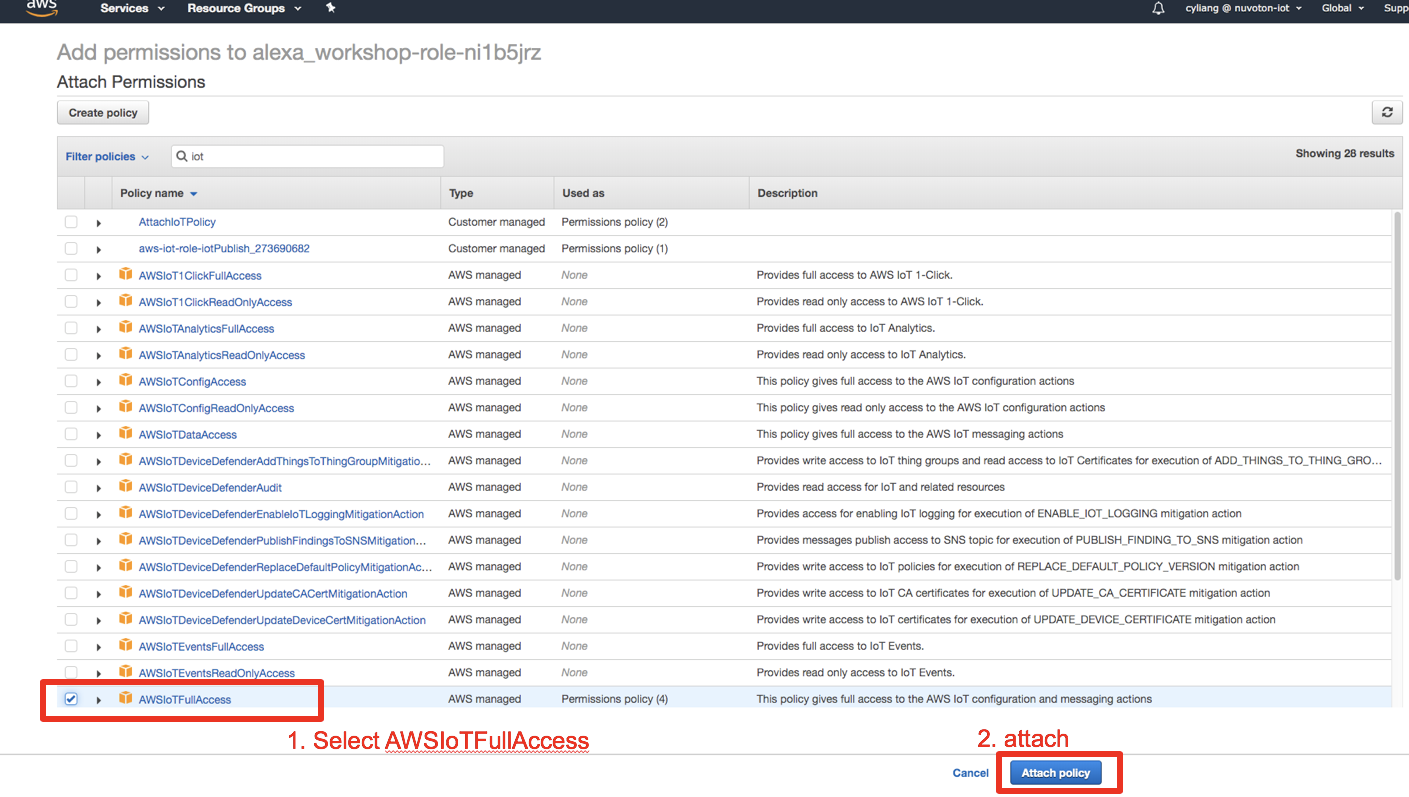The width and height of the screenshot is (1409, 797).
Task: Click the Used as column header
Action: pyautogui.click(x=583, y=193)
